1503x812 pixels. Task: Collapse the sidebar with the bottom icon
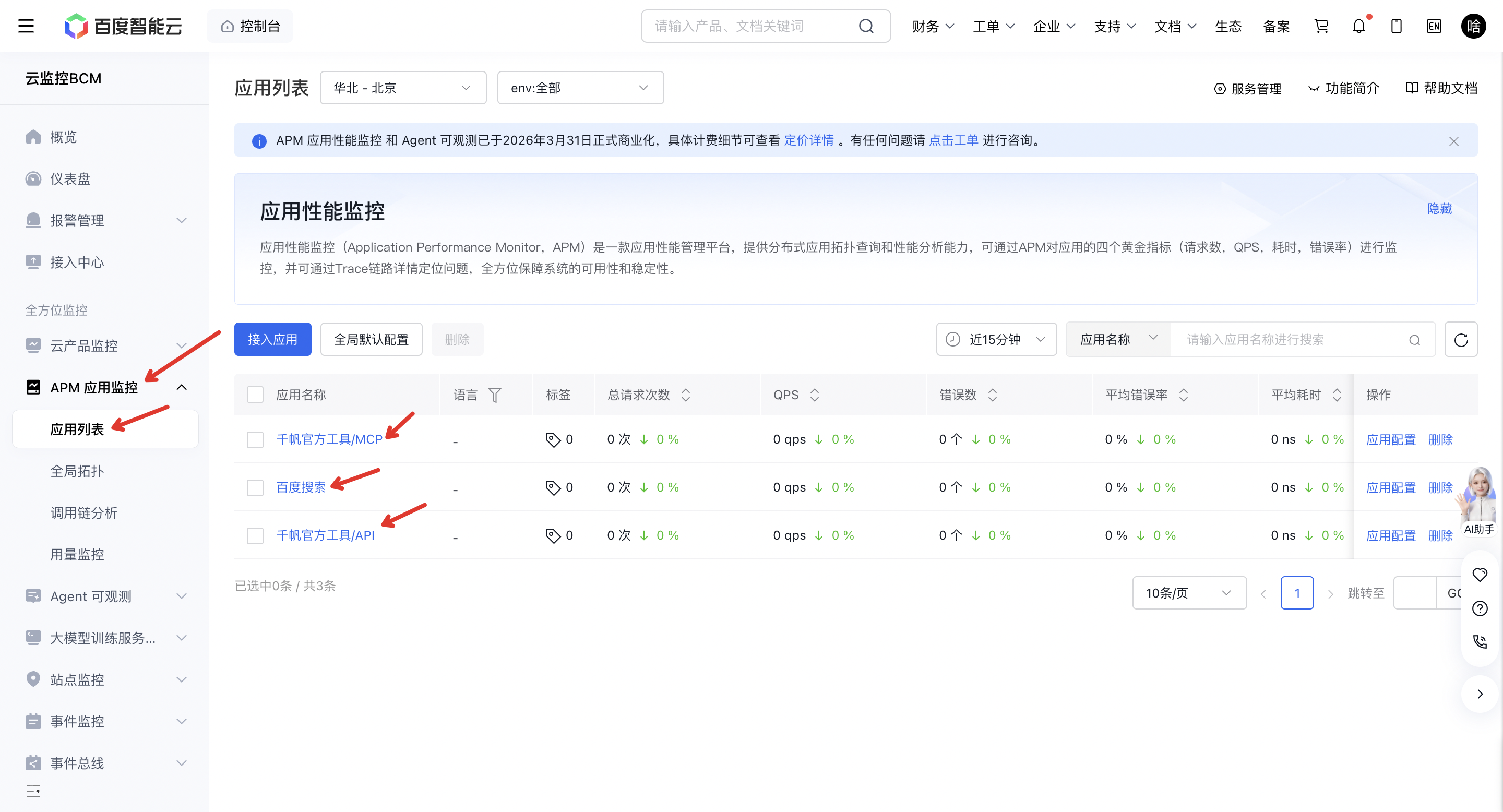[33, 791]
